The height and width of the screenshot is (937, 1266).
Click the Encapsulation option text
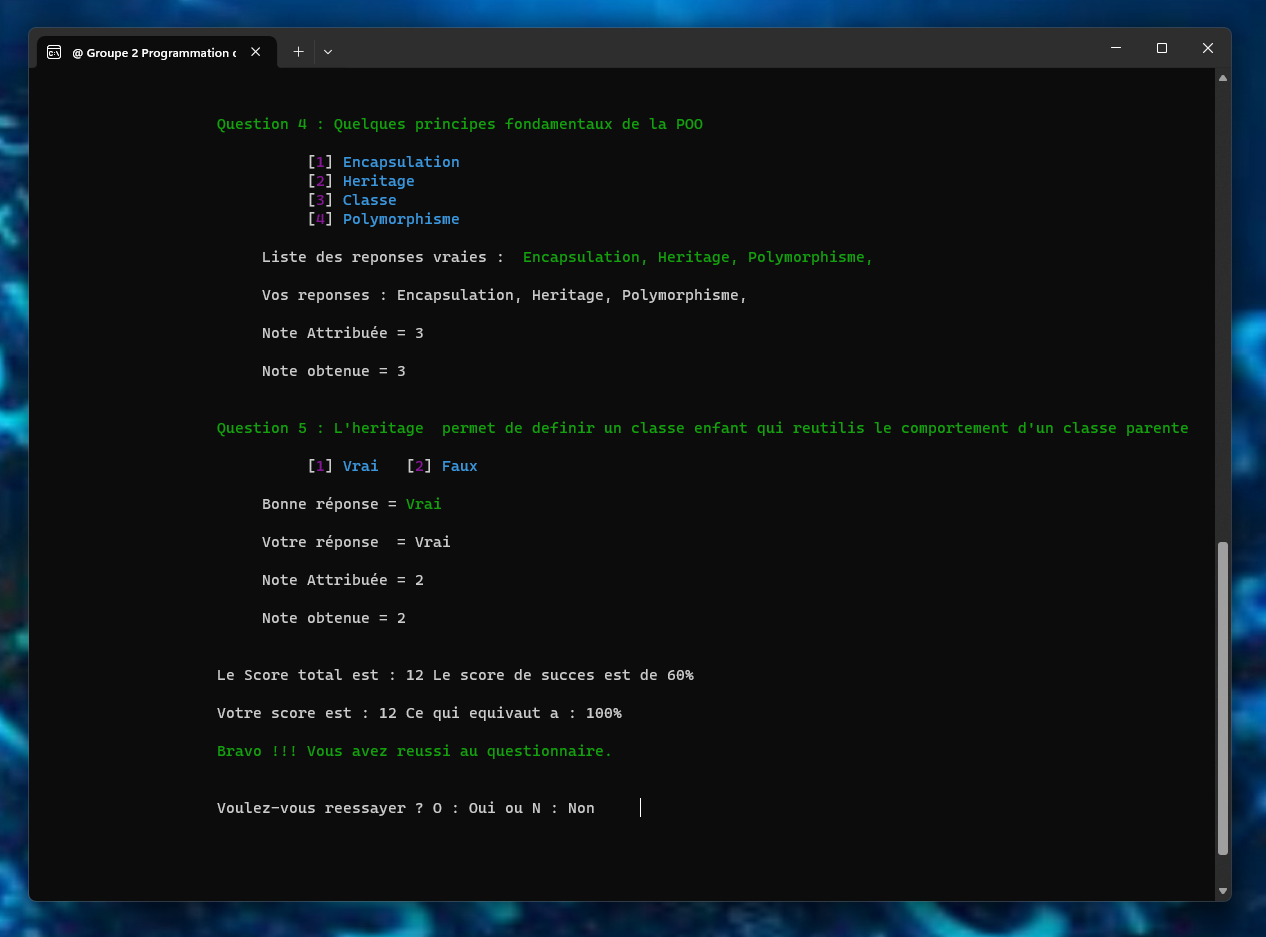pyautogui.click(x=401, y=162)
